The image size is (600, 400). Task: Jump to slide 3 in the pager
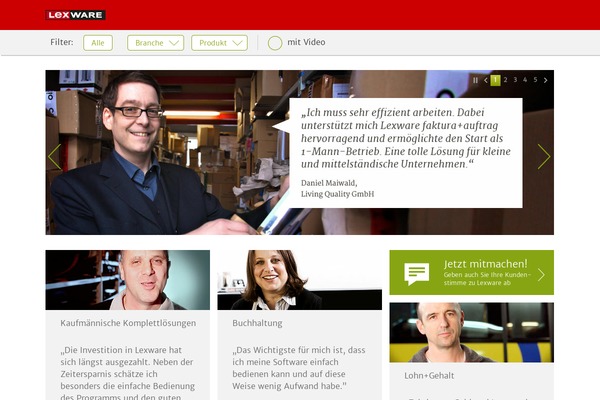click(515, 80)
